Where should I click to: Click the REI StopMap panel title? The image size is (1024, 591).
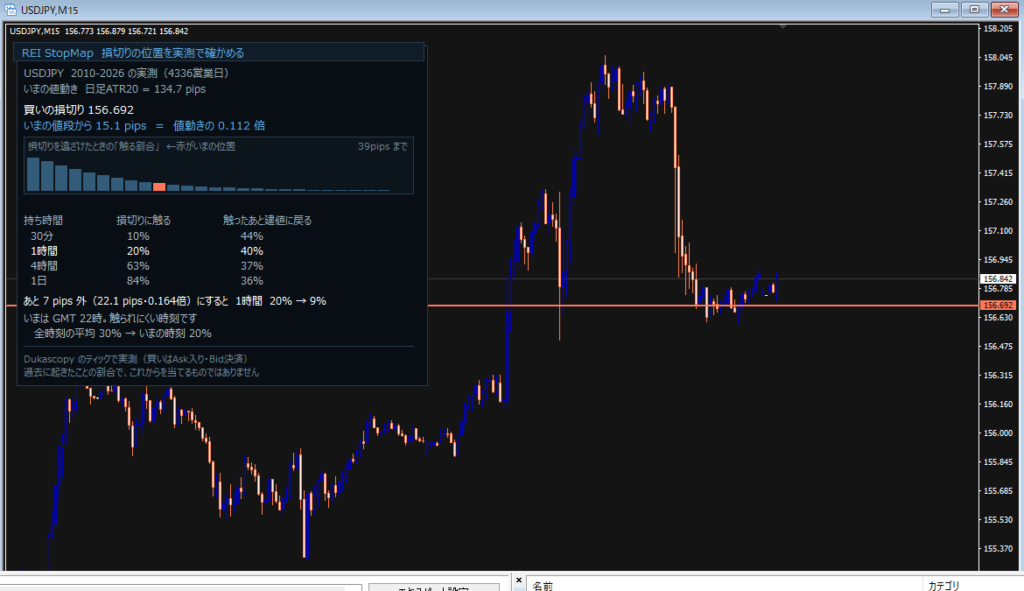point(133,53)
